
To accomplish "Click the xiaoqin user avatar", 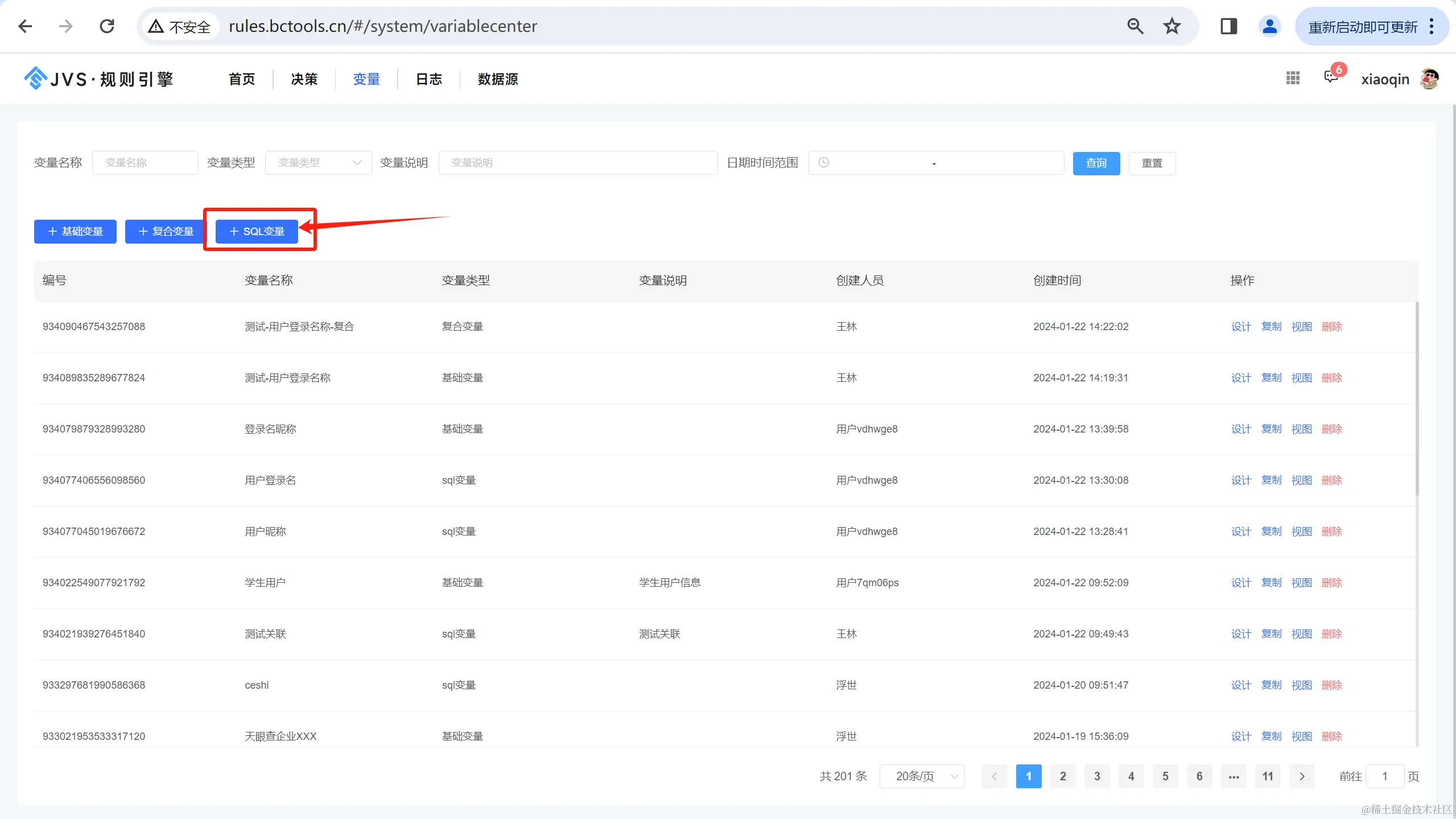I will pos(1429,79).
